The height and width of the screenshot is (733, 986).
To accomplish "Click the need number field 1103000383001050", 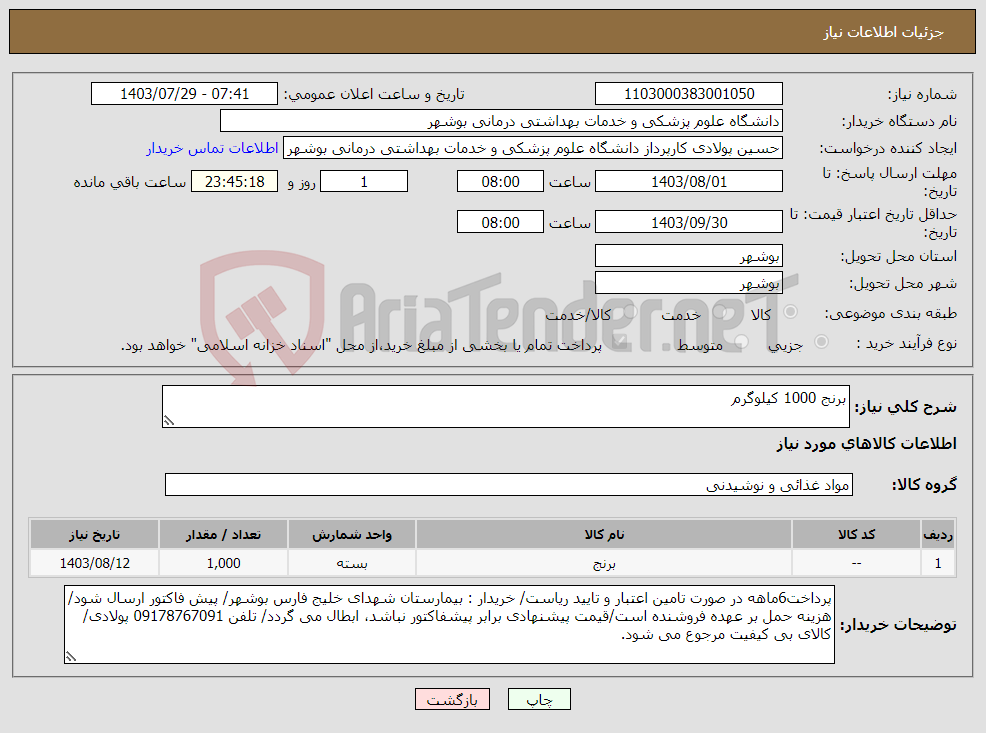I will (689, 94).
